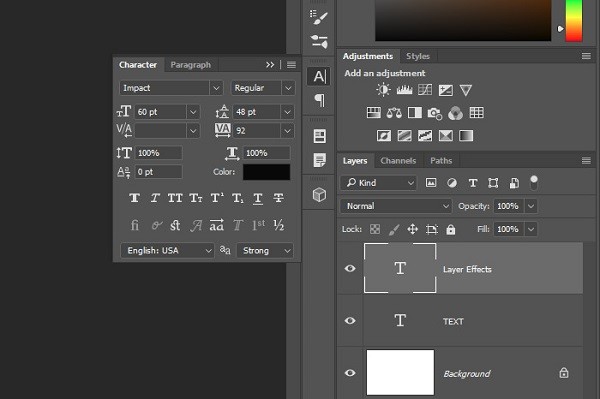Add a Color Lookup adjustment
This screenshot has height=399, width=600.
tap(476, 113)
